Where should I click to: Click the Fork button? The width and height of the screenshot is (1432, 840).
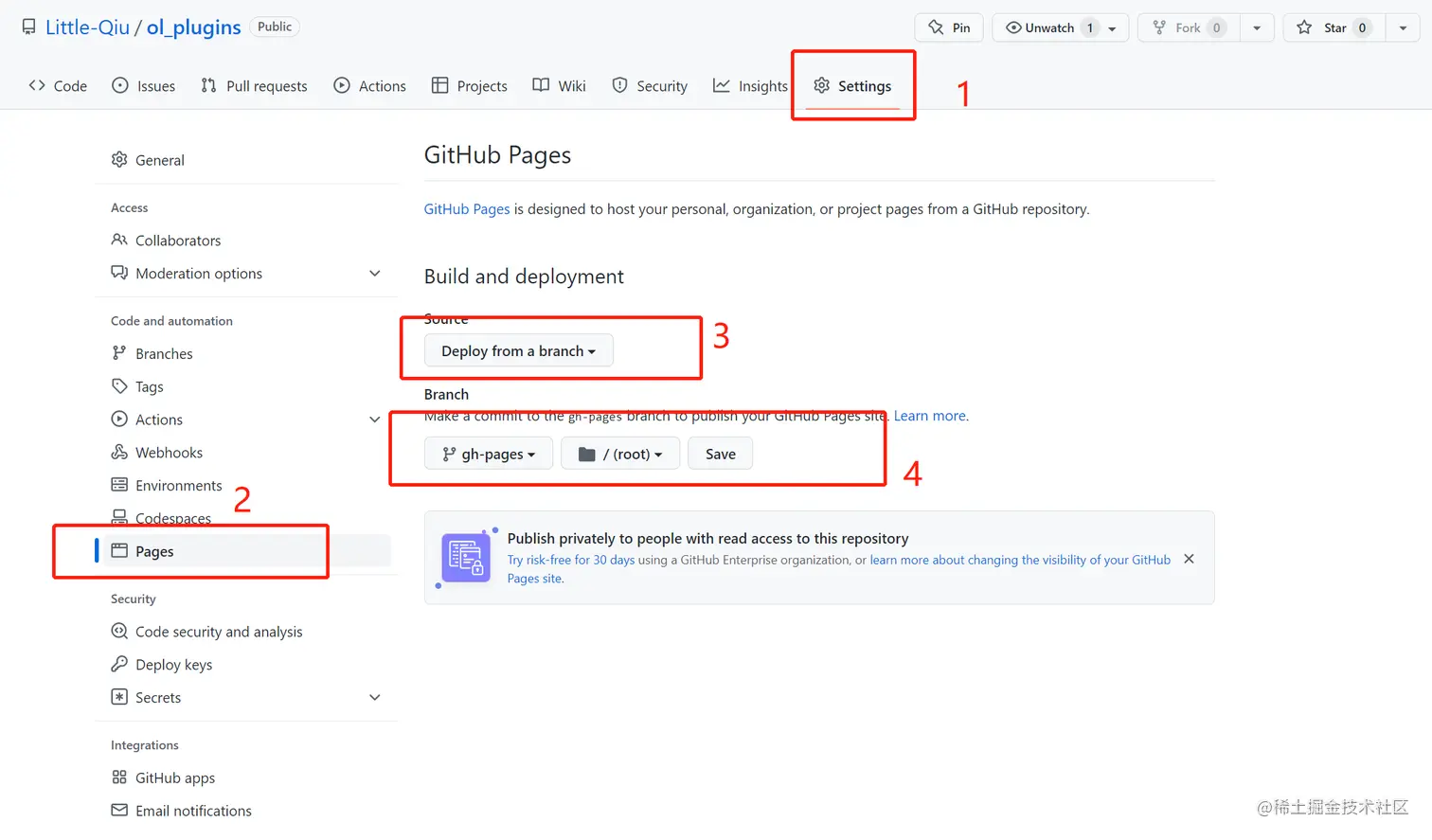pyautogui.click(x=1190, y=27)
